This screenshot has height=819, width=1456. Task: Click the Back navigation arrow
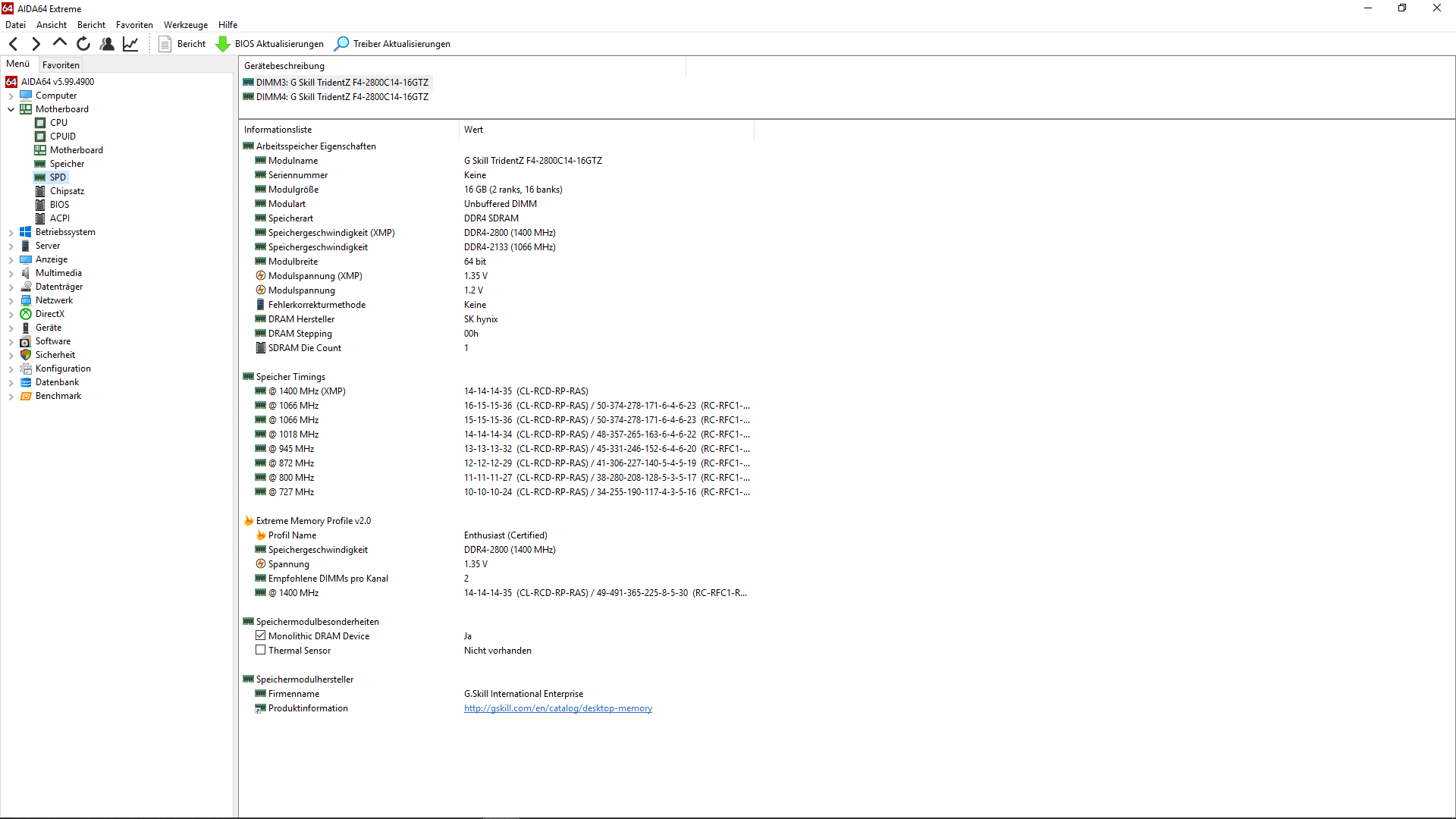pos(13,44)
